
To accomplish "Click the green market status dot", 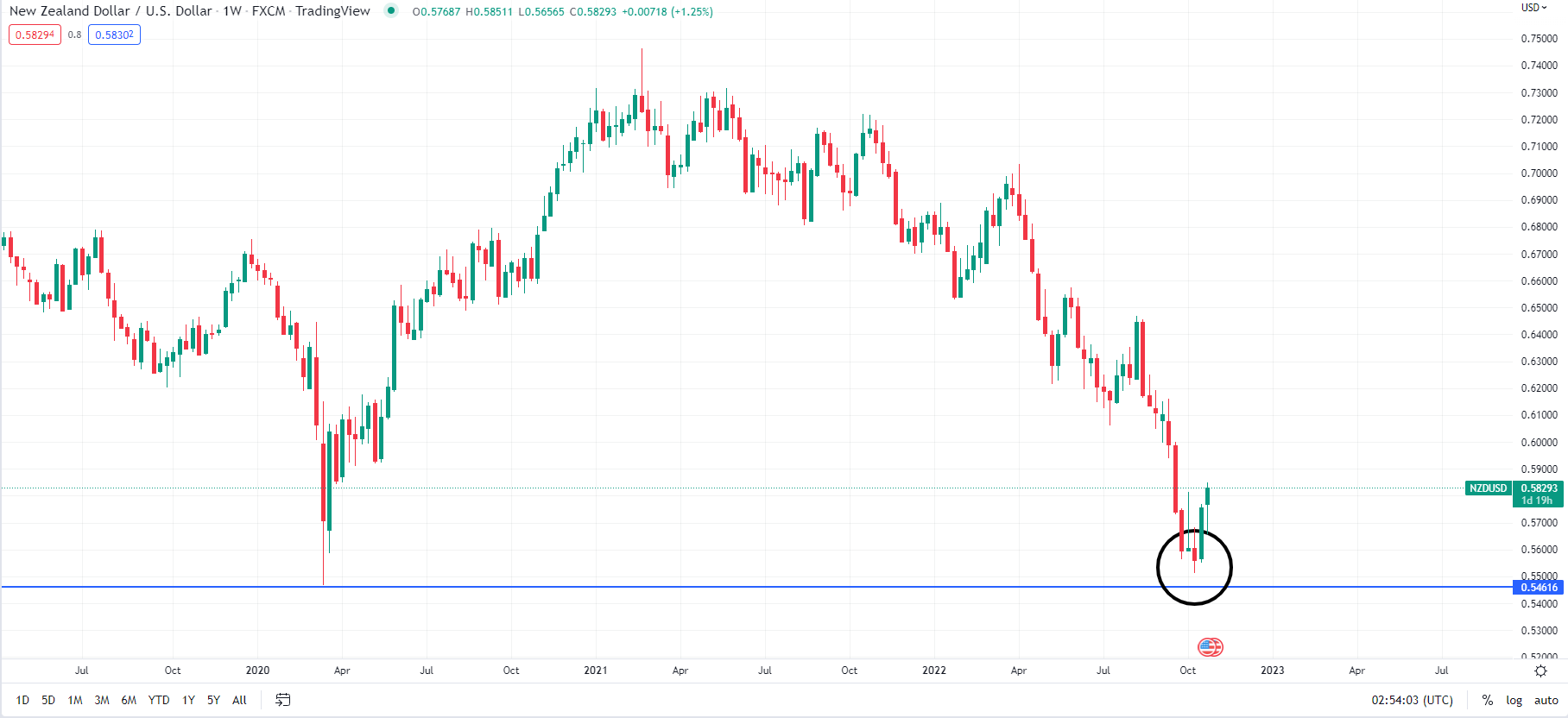I will click(x=391, y=11).
